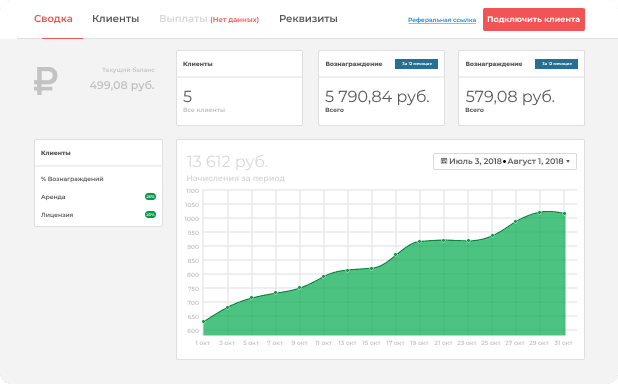
Task: Select the Аренда row in Клиенты panel
Action: click(x=99, y=197)
